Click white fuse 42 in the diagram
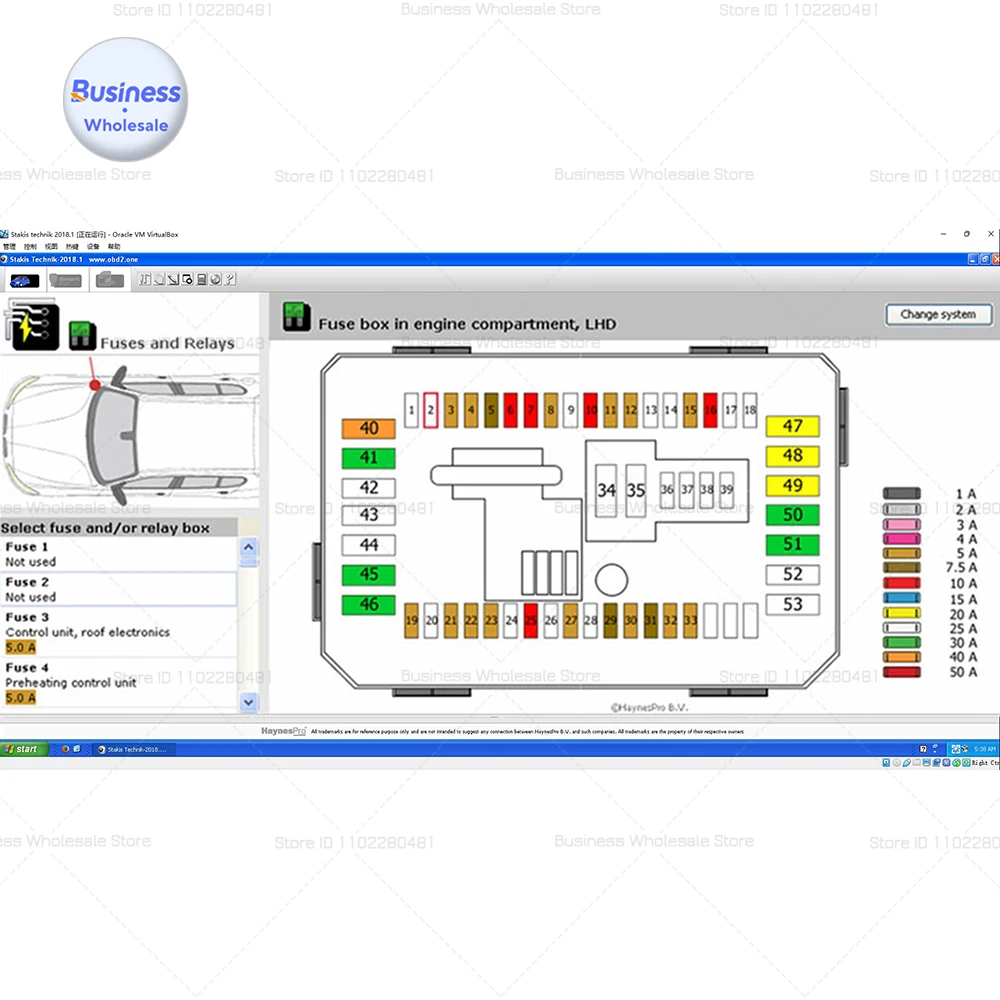This screenshot has width=1000, height=1000. click(x=369, y=489)
